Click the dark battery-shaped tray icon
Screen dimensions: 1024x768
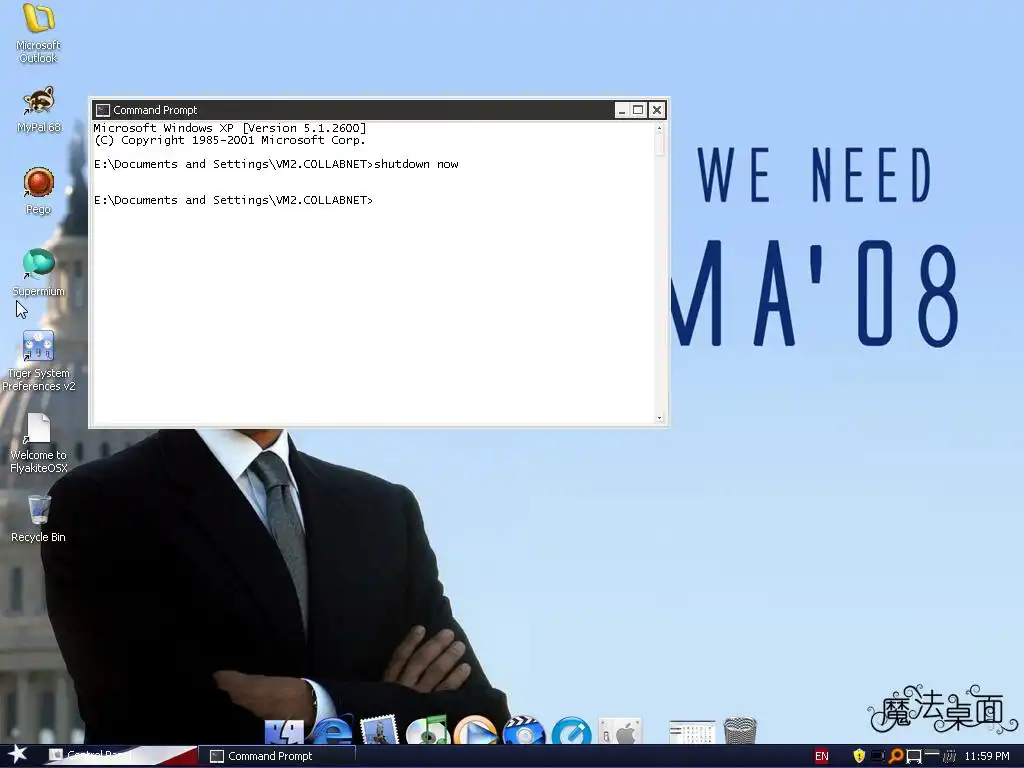878,756
